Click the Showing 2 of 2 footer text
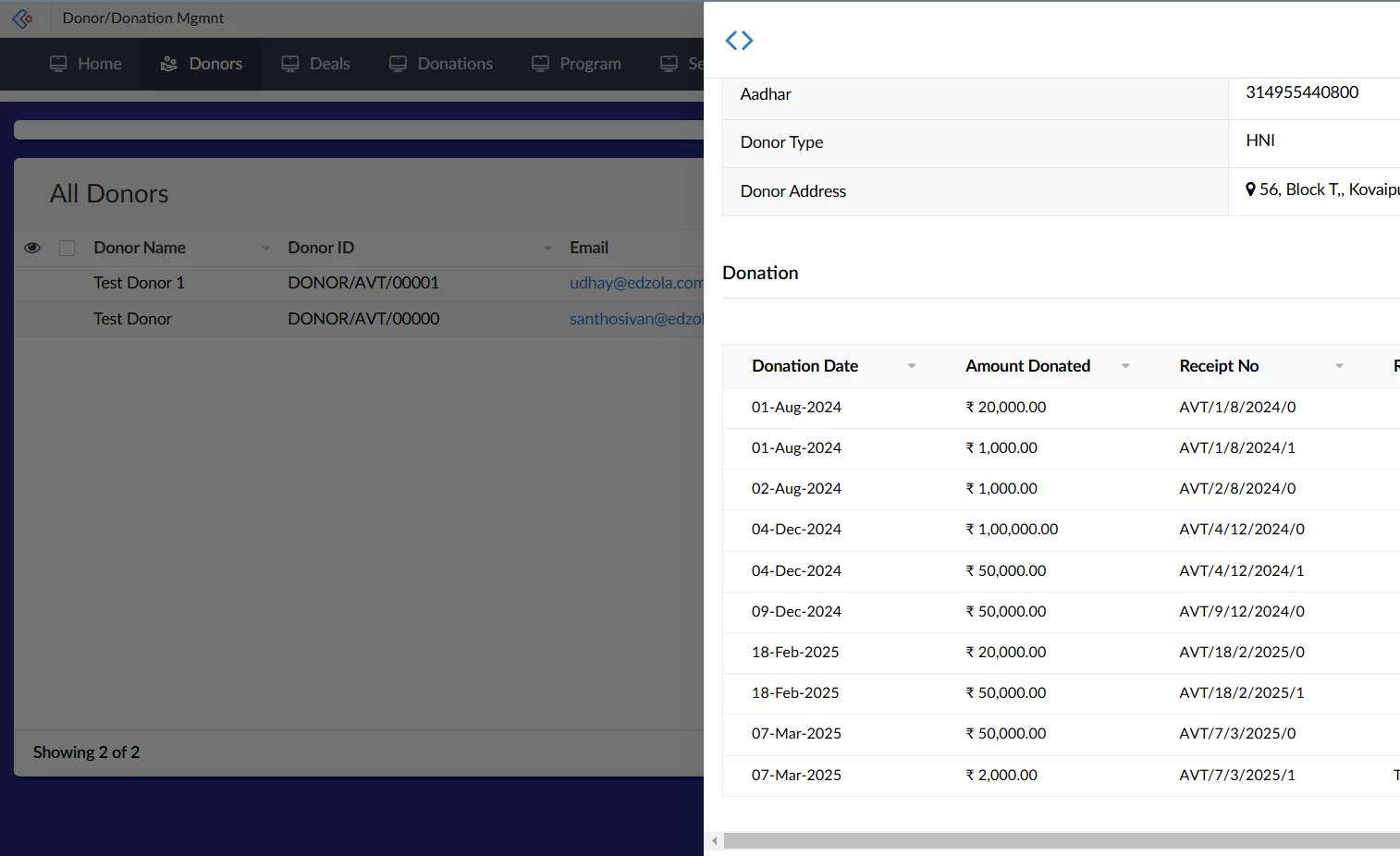Image resolution: width=1400 pixels, height=856 pixels. [x=86, y=752]
